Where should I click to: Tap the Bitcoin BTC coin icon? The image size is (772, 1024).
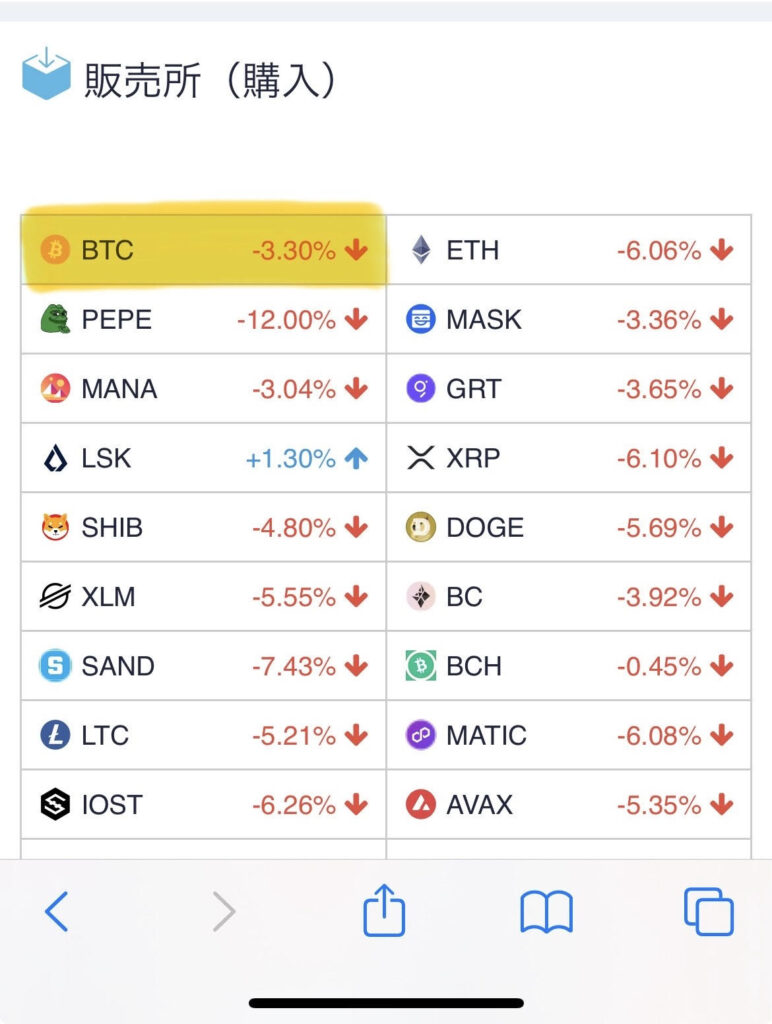point(55,250)
